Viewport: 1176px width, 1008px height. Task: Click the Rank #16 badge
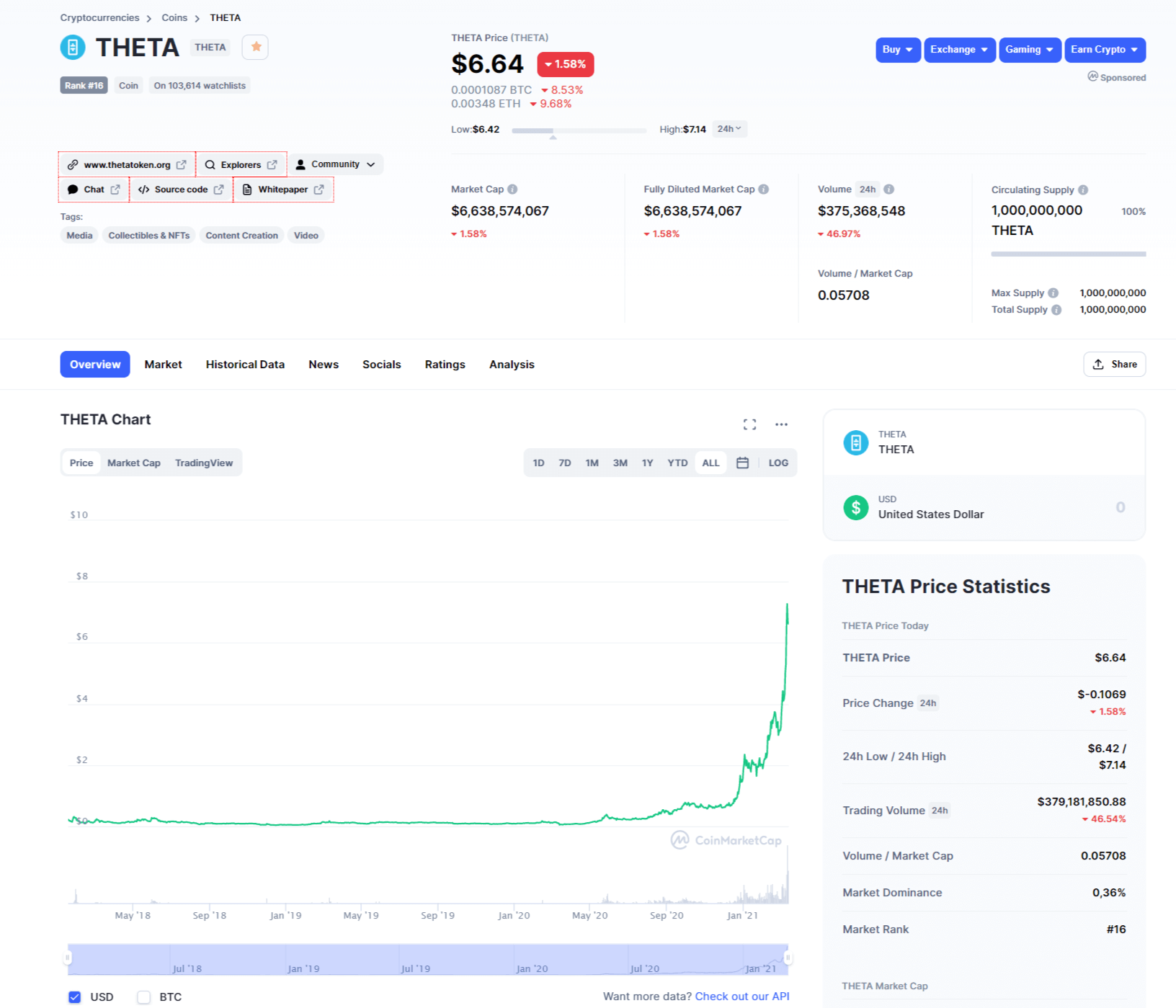pyautogui.click(x=84, y=86)
